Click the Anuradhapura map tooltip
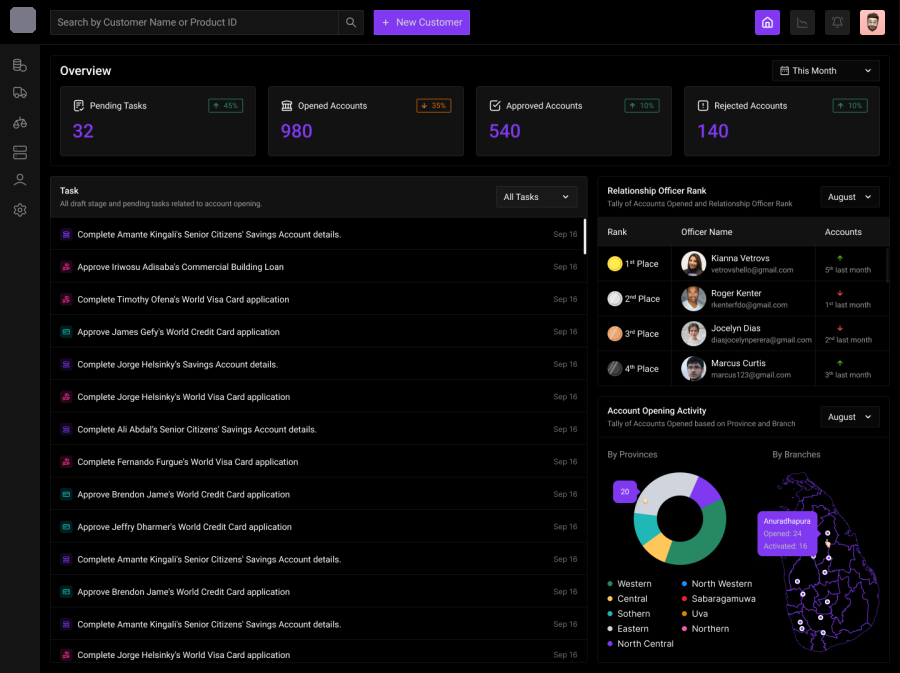The height and width of the screenshot is (673, 900). click(787, 534)
